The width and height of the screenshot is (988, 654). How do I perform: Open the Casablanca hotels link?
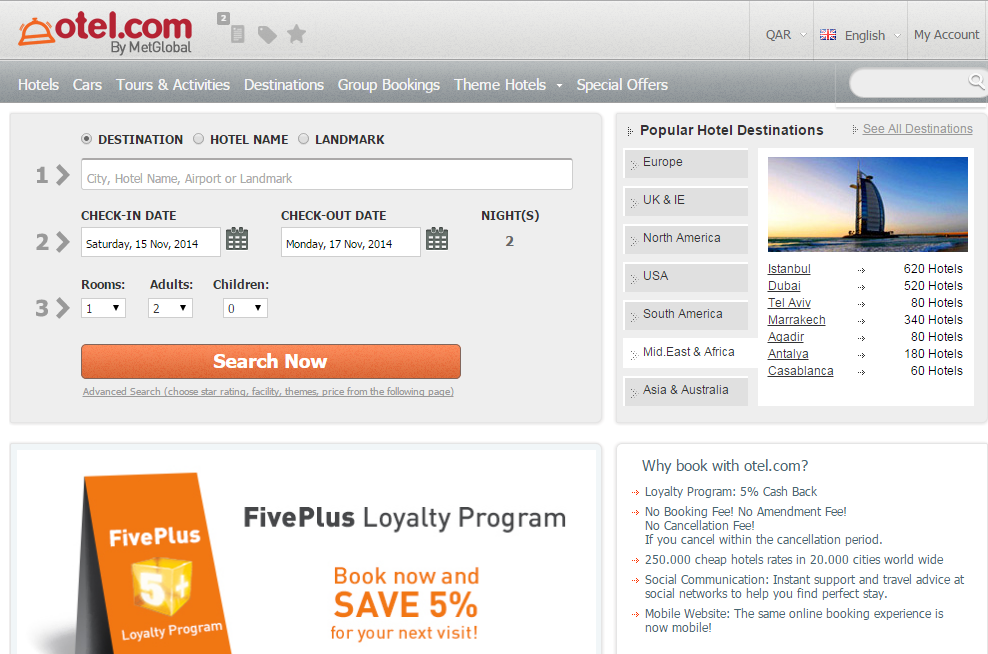coord(800,371)
